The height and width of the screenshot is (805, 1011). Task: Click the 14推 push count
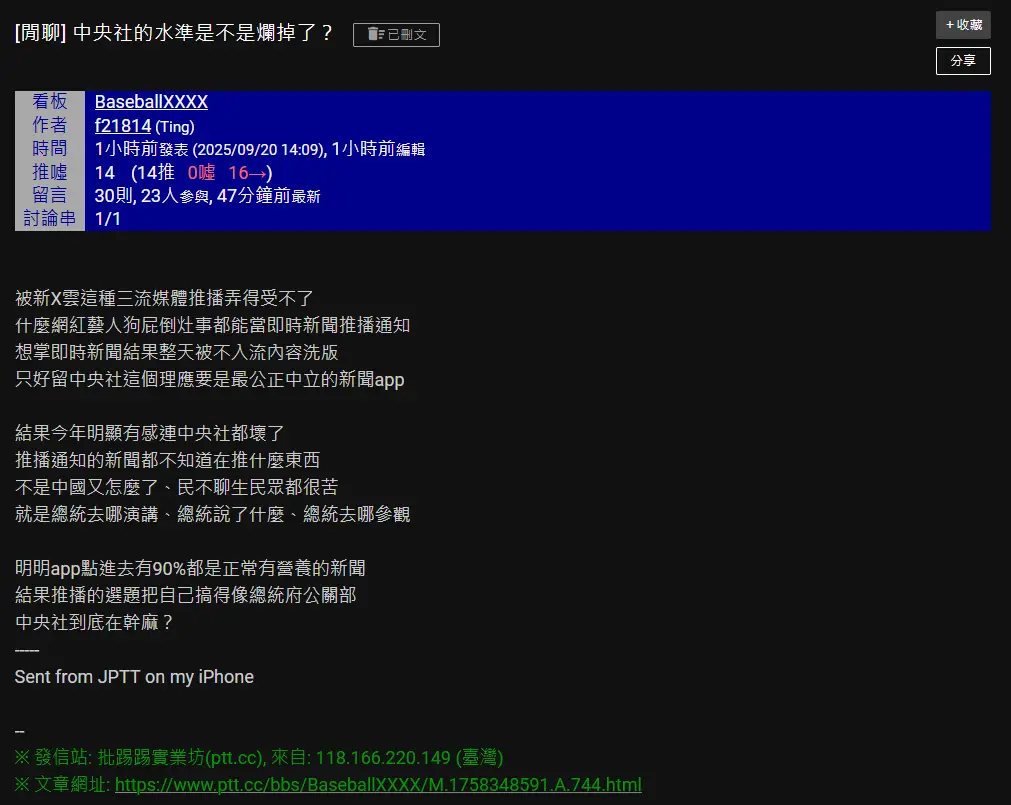(x=155, y=173)
